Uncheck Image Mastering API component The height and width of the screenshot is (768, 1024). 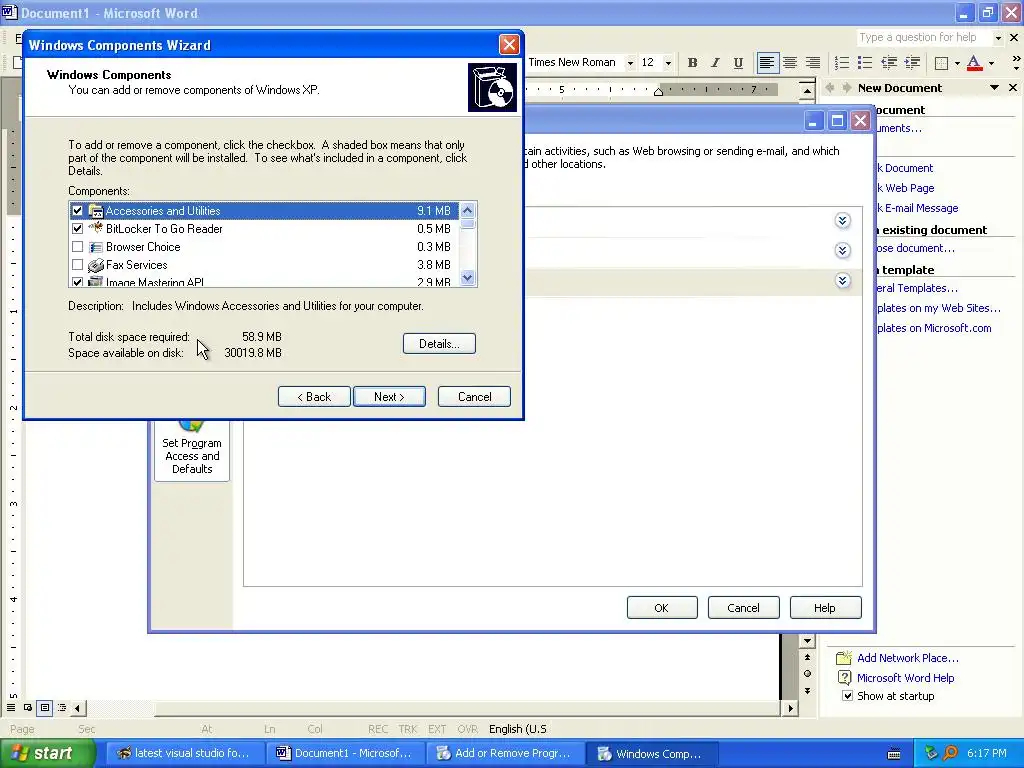click(77, 282)
